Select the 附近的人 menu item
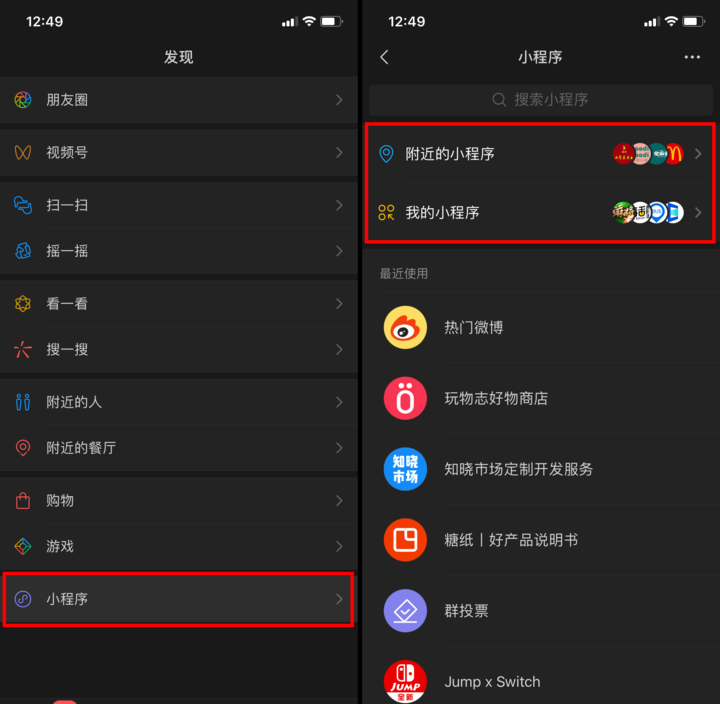The image size is (720, 704). [x=179, y=402]
